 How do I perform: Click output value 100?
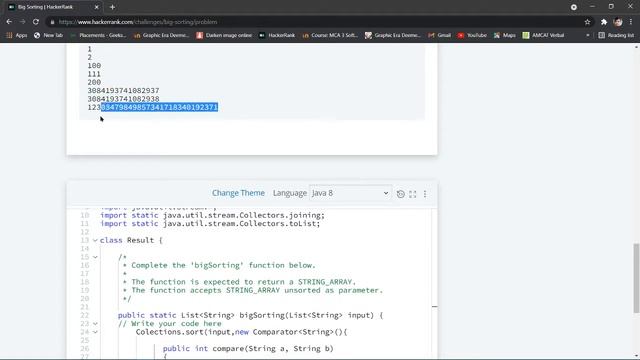[94, 66]
